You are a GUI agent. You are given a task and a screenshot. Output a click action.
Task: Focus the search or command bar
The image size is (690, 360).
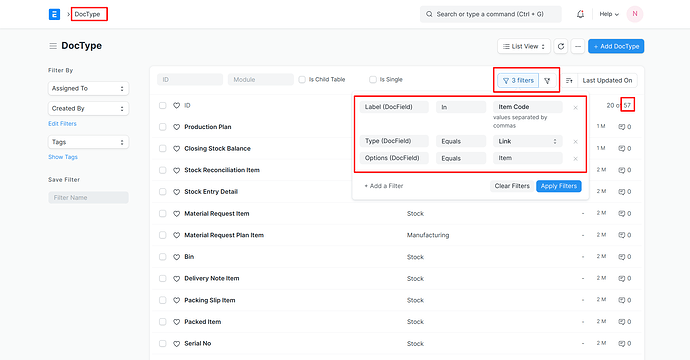(x=491, y=14)
